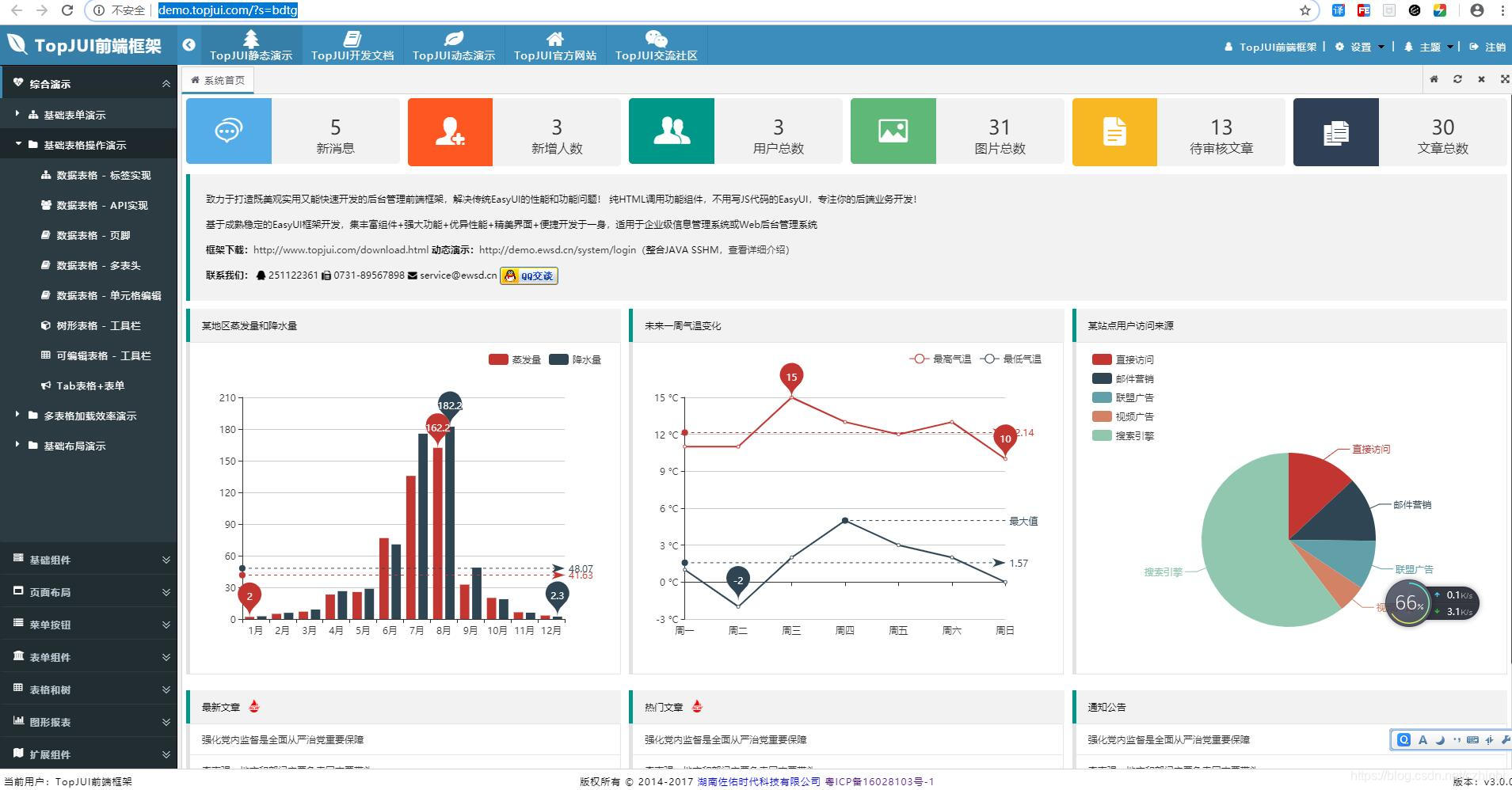Click the 15 max pin on temperature chart
This screenshot has width=1512, height=790.
coord(791,378)
